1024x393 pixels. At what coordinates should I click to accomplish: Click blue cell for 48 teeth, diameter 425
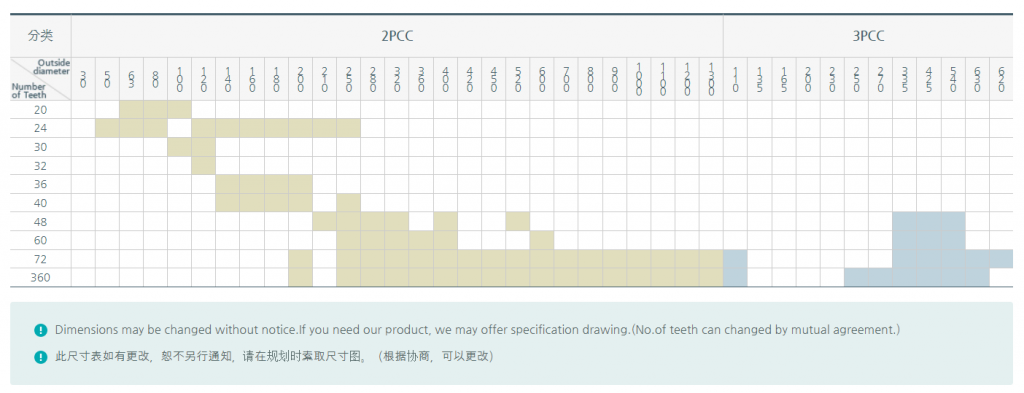(929, 221)
